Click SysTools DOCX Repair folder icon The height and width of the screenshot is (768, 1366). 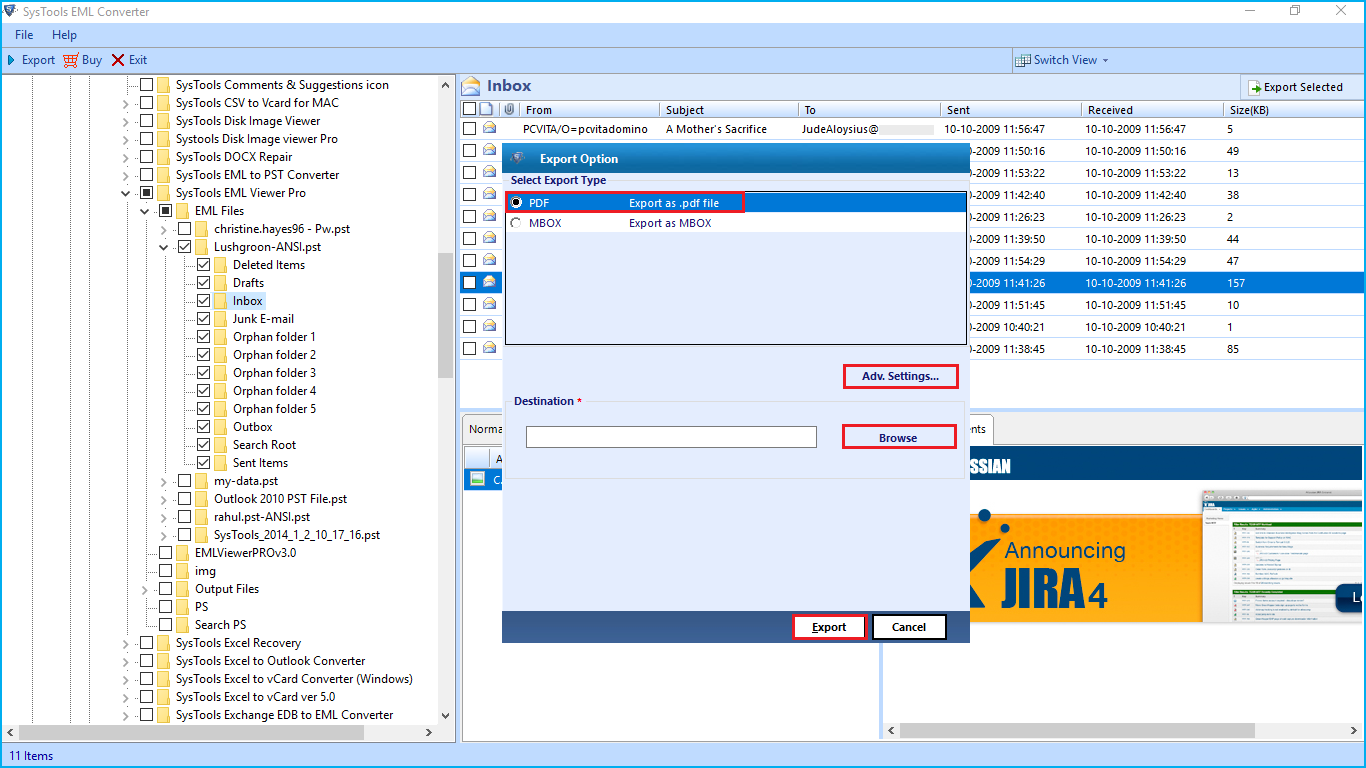(164, 157)
